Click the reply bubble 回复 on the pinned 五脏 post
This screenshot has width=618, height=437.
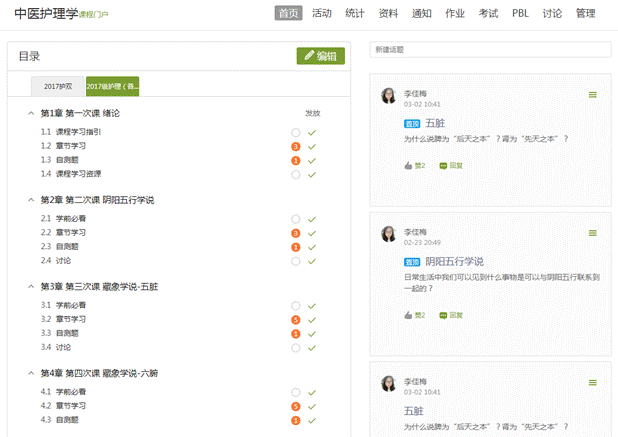coord(451,166)
